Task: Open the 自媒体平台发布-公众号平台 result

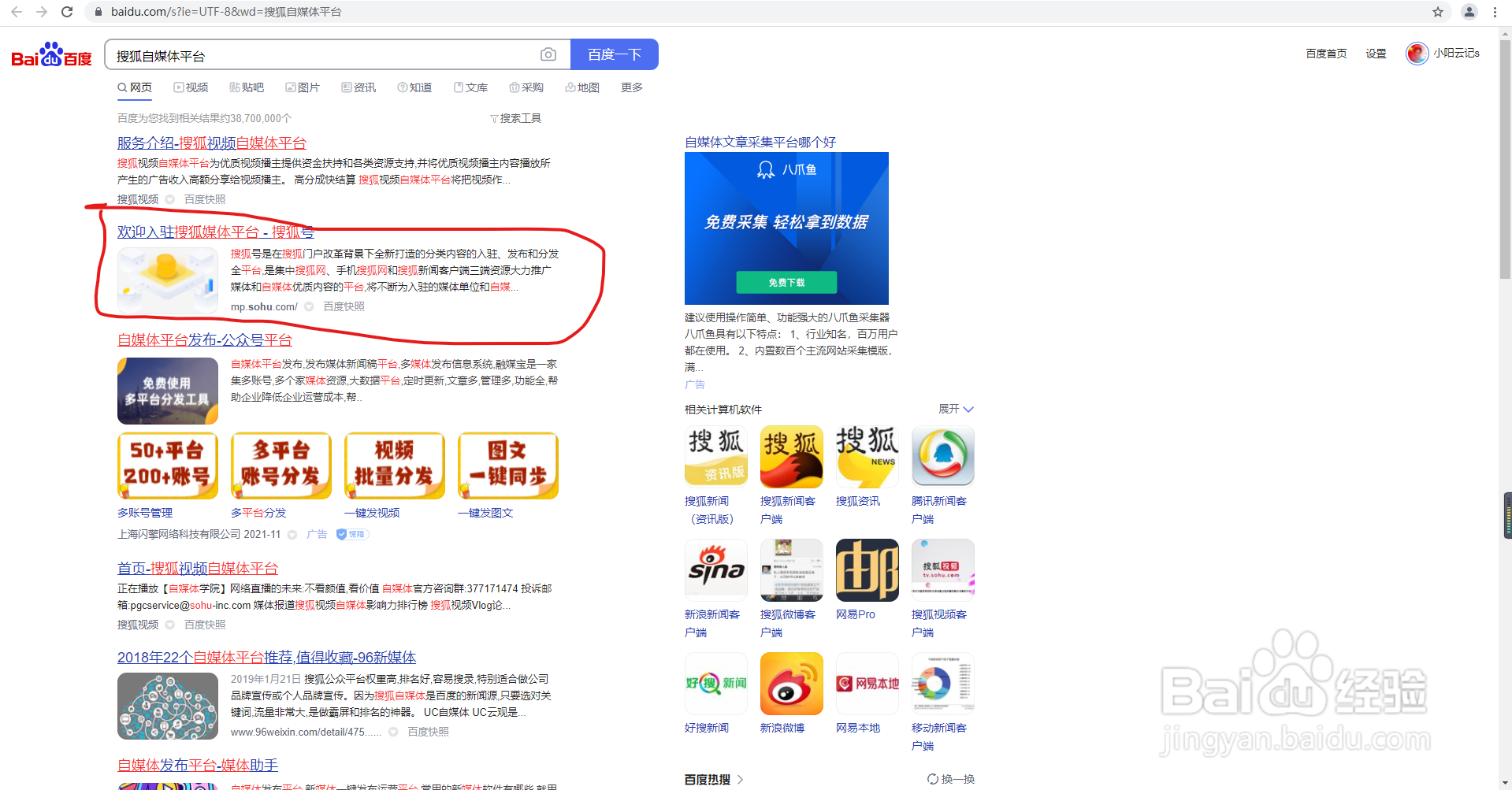Action: 205,339
